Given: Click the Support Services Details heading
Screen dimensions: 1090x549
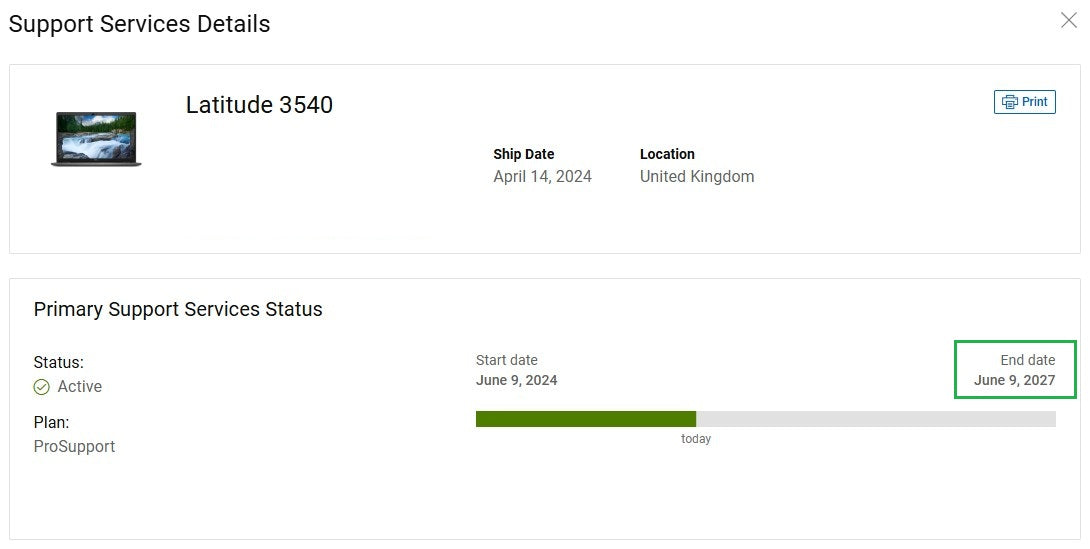Looking at the screenshot, I should point(139,24).
